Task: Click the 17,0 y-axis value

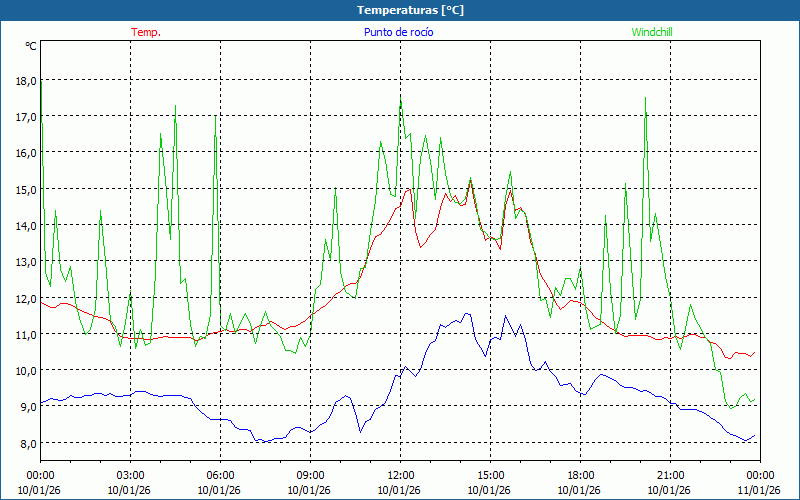Action: 24,116
